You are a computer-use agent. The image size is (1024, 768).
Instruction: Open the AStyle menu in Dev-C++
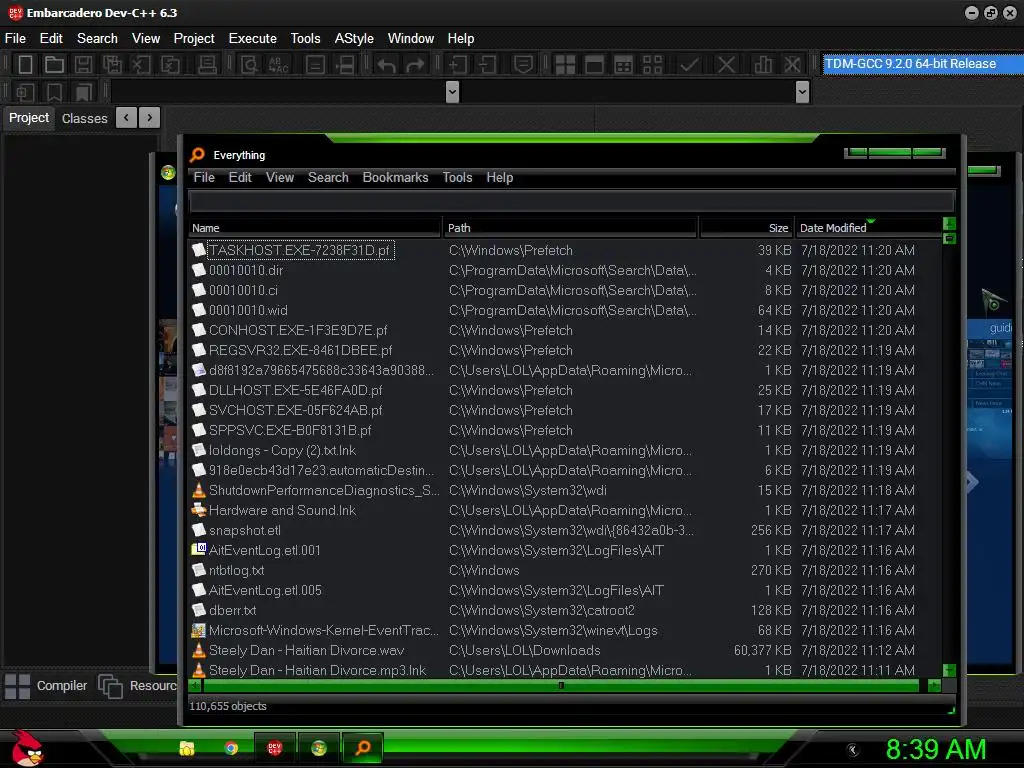pyautogui.click(x=354, y=39)
